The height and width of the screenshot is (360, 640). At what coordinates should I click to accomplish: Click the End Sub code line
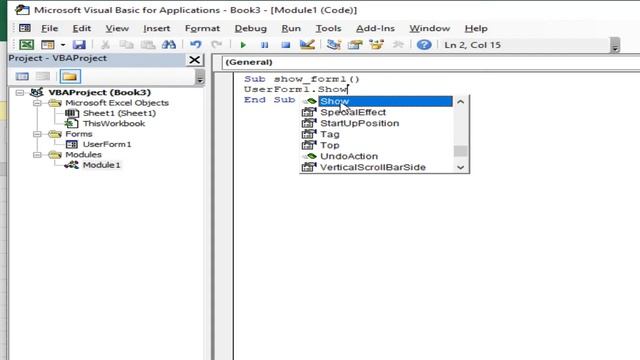click(269, 100)
